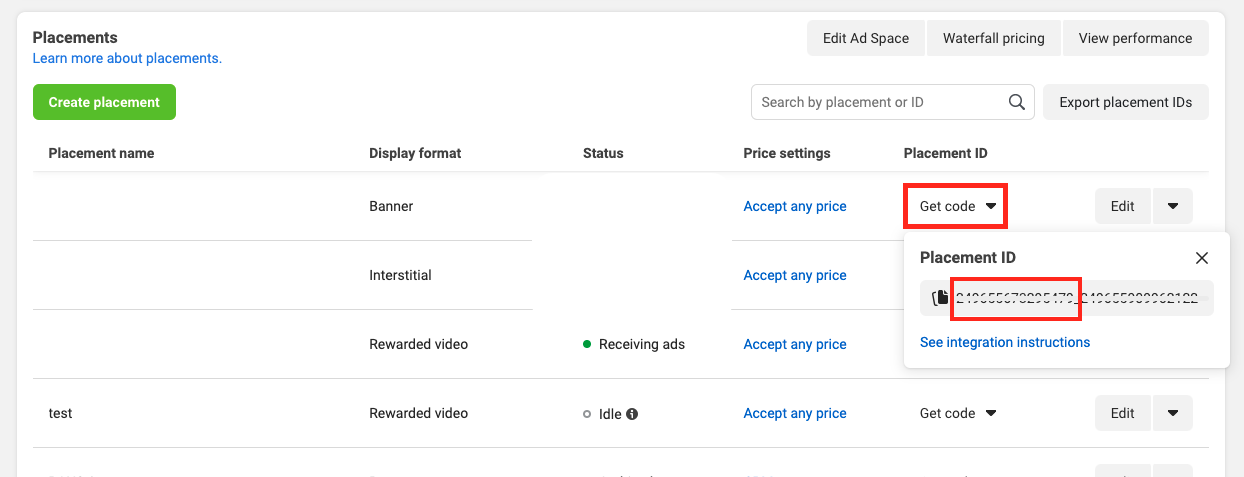Focus the Search by placement or ID field

(x=880, y=102)
